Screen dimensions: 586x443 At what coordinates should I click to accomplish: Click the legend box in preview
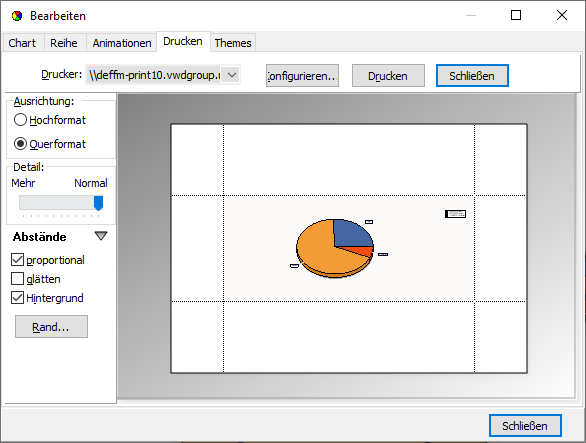[x=455, y=214]
